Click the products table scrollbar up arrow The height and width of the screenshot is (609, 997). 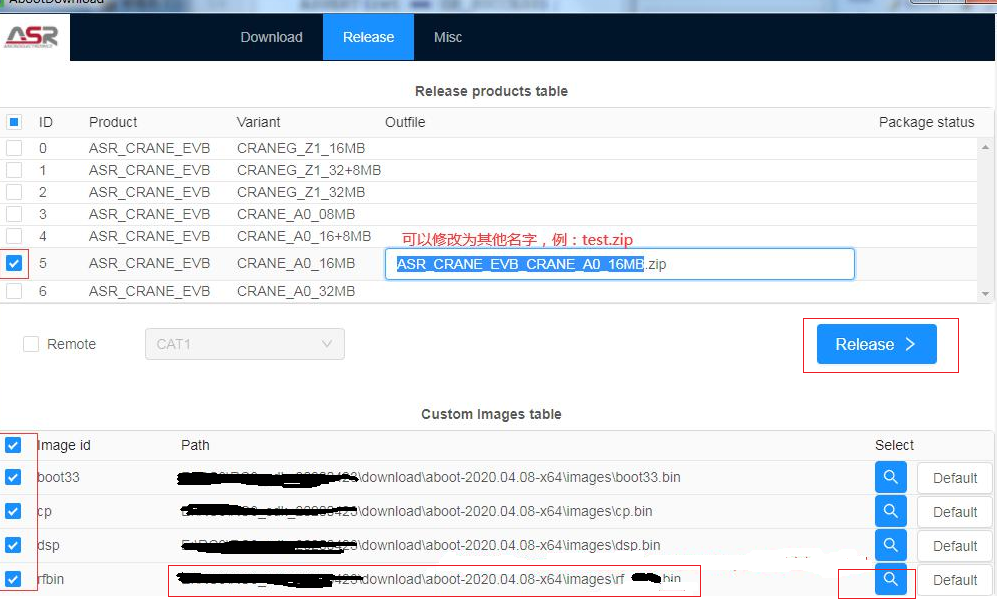click(x=985, y=147)
